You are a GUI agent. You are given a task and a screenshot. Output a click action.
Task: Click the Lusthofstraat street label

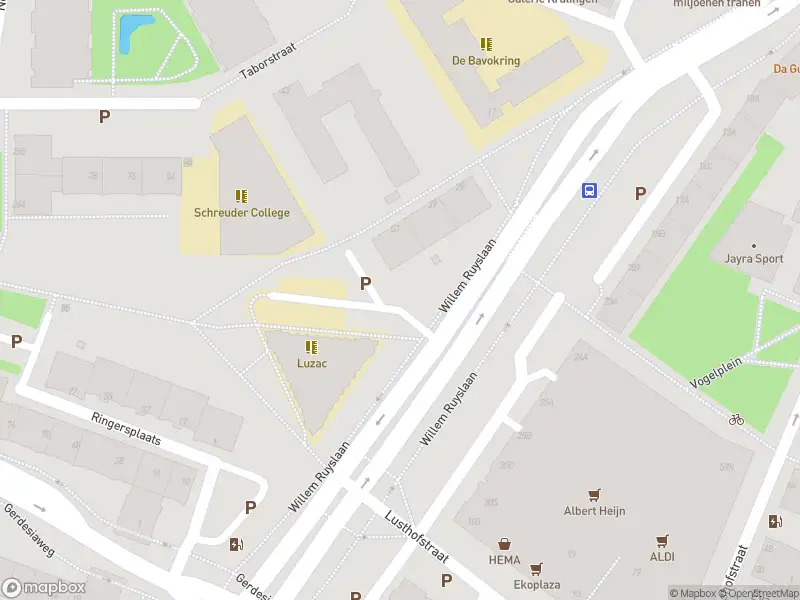pos(416,537)
